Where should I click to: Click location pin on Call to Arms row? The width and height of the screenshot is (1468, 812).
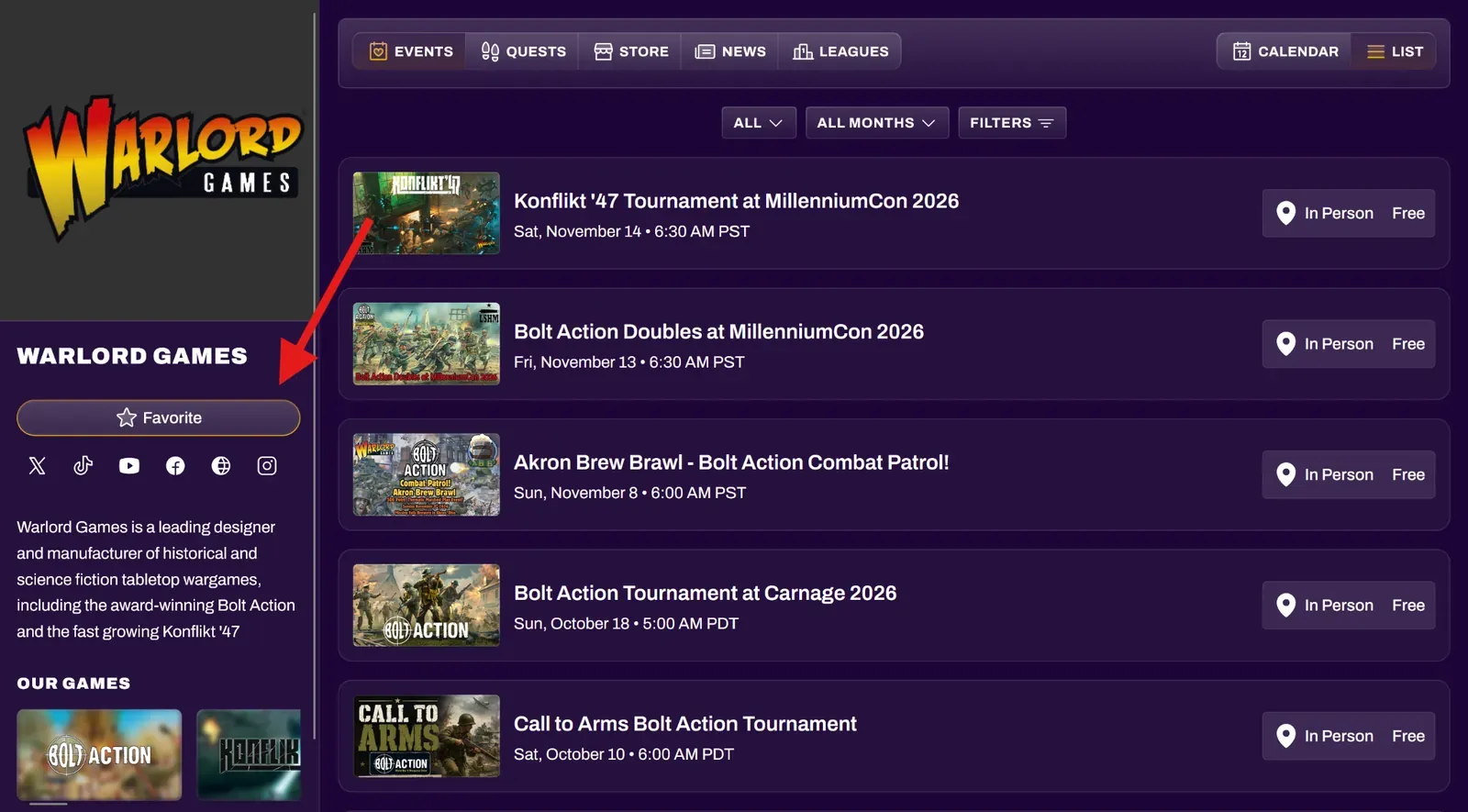[1286, 736]
